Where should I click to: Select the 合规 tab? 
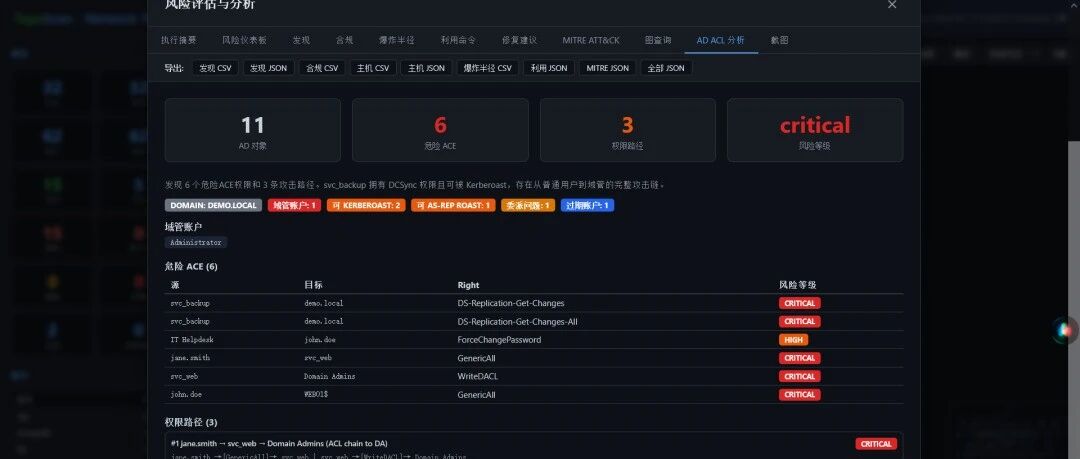(344, 40)
